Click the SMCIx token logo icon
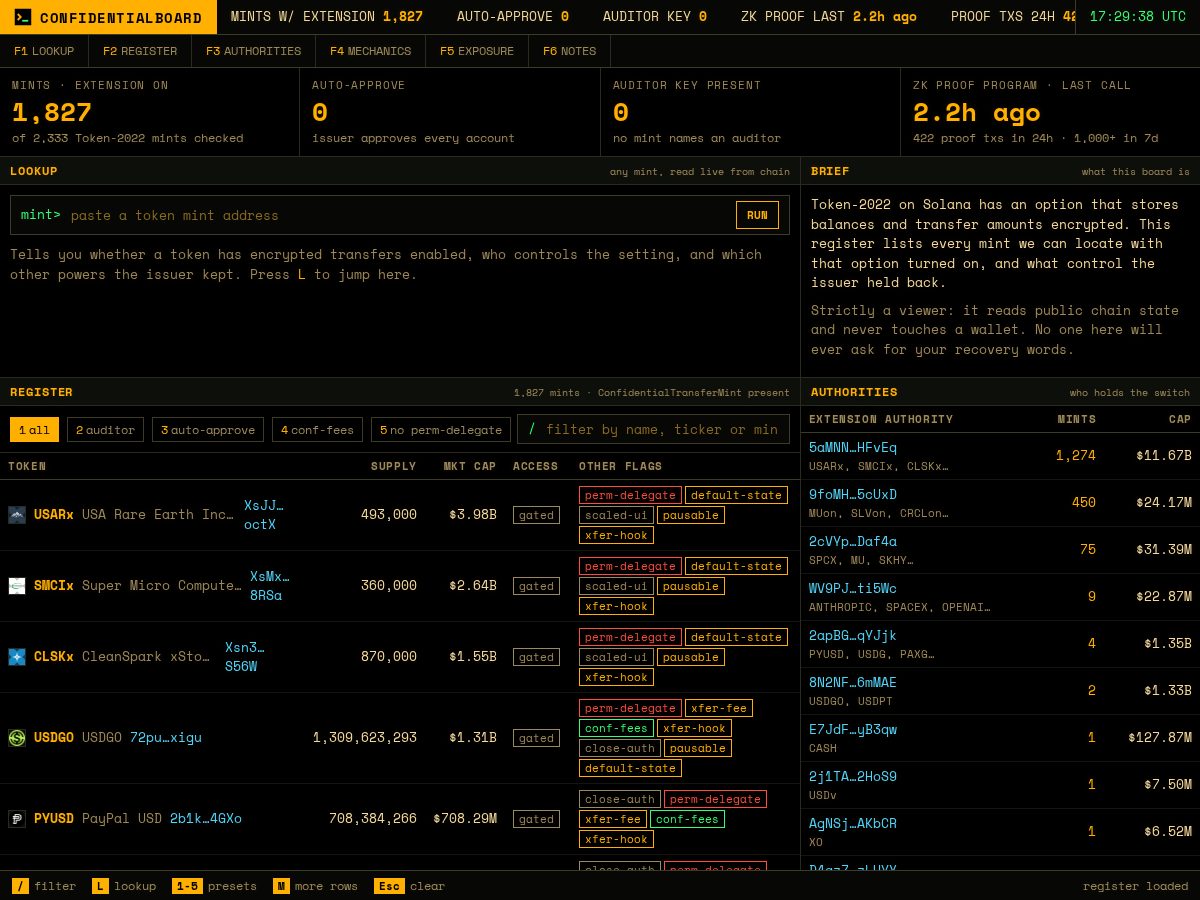This screenshot has height=900, width=1200. coord(17,586)
